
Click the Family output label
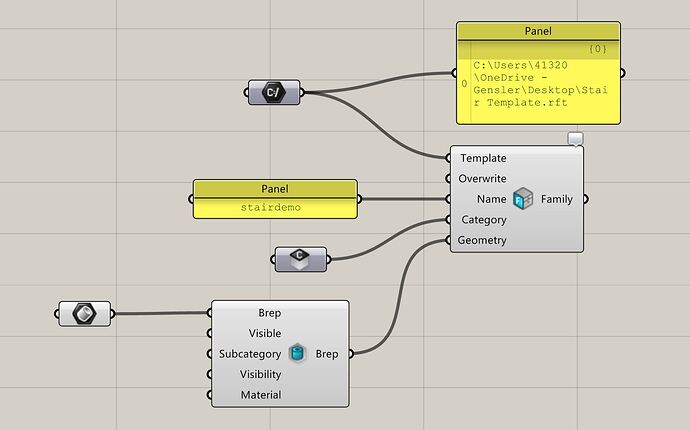coord(557,199)
